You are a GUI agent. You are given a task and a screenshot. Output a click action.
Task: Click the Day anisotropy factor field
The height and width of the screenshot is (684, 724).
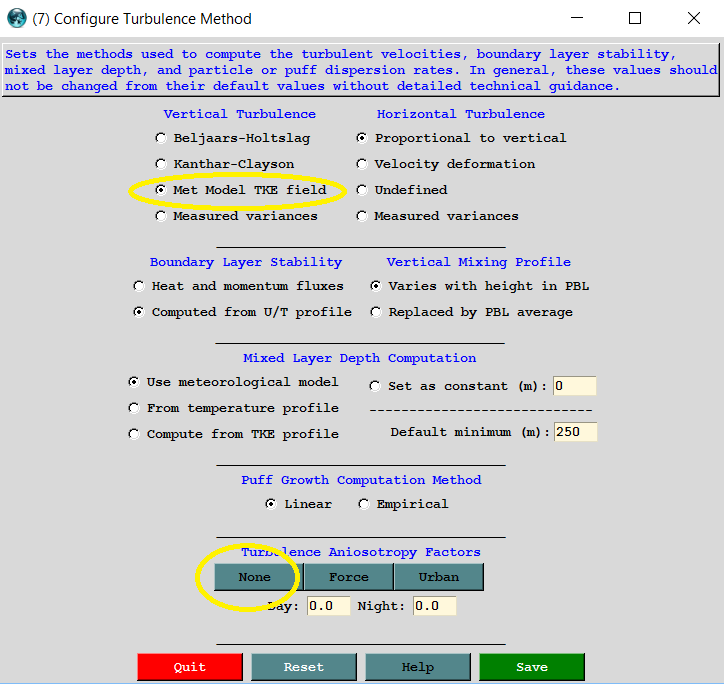328,606
